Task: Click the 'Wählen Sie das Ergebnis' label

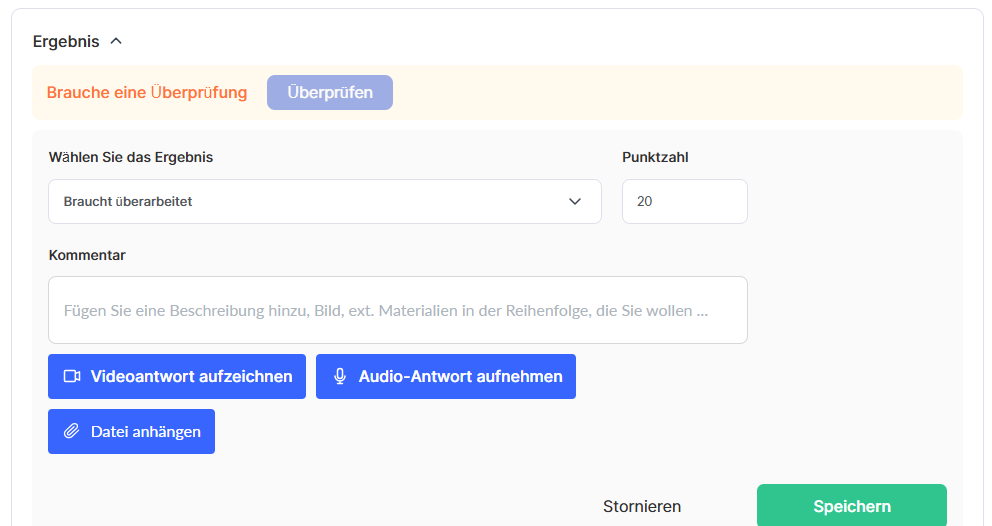Action: [131, 157]
